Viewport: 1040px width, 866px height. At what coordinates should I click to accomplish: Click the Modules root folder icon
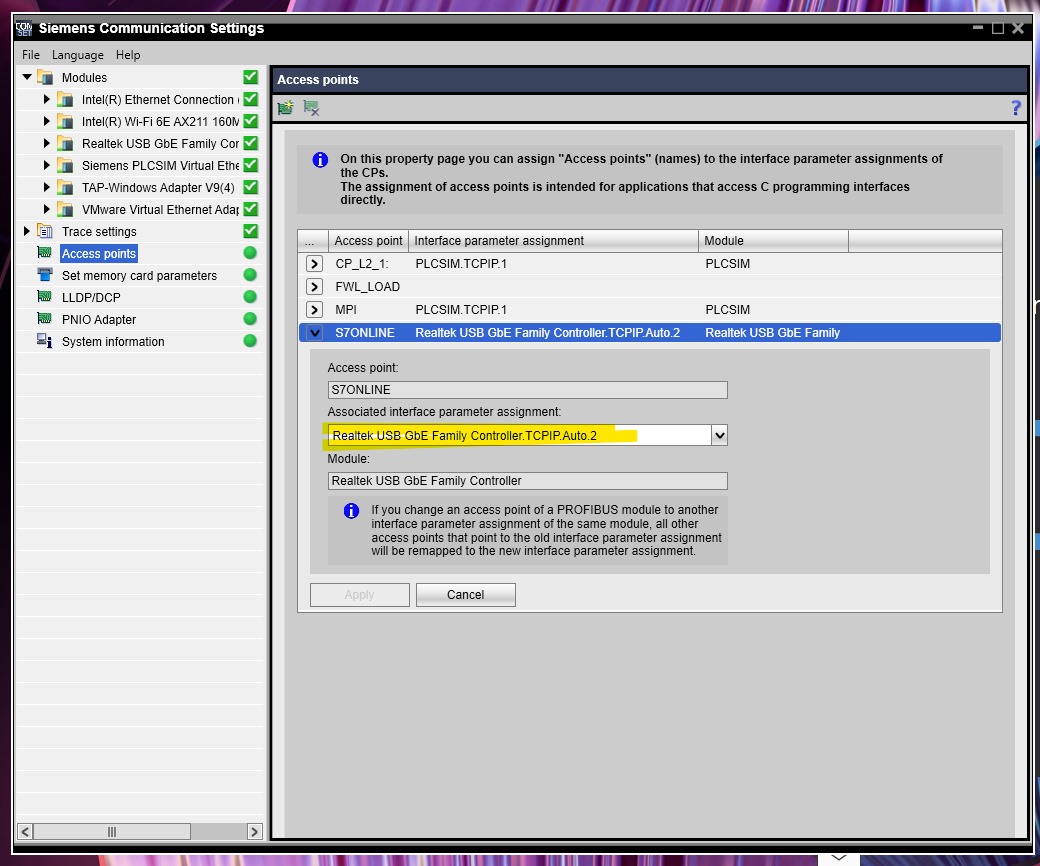click(x=44, y=77)
